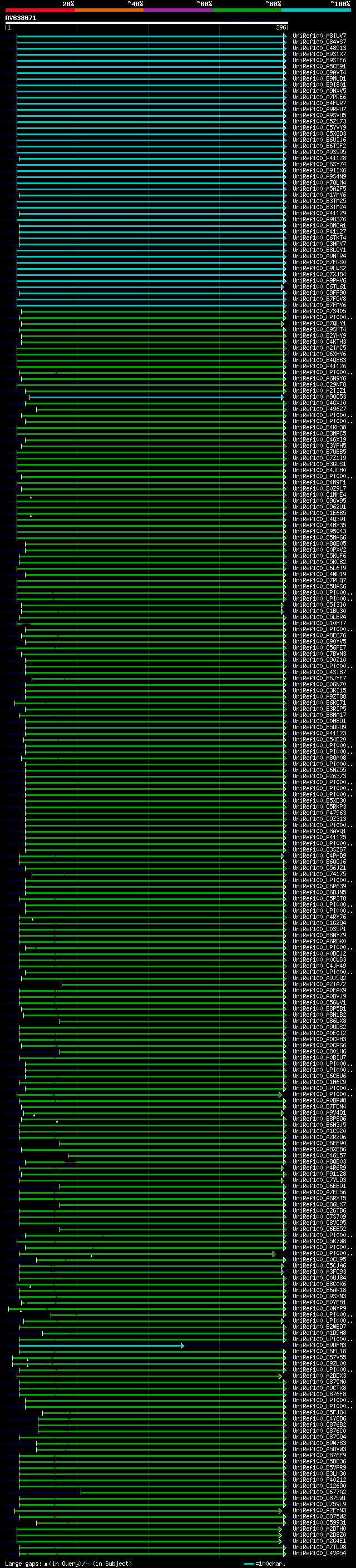Click cyan alignment bar for UniRef100_A9QQ53

pyautogui.click(x=156, y=397)
